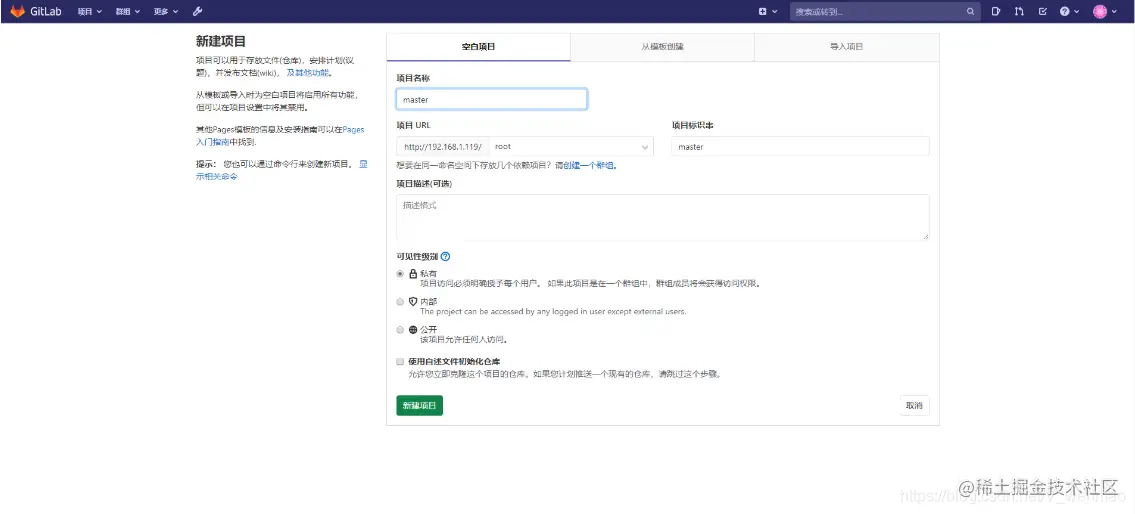Open the issues icon in navbar

pos(996,12)
